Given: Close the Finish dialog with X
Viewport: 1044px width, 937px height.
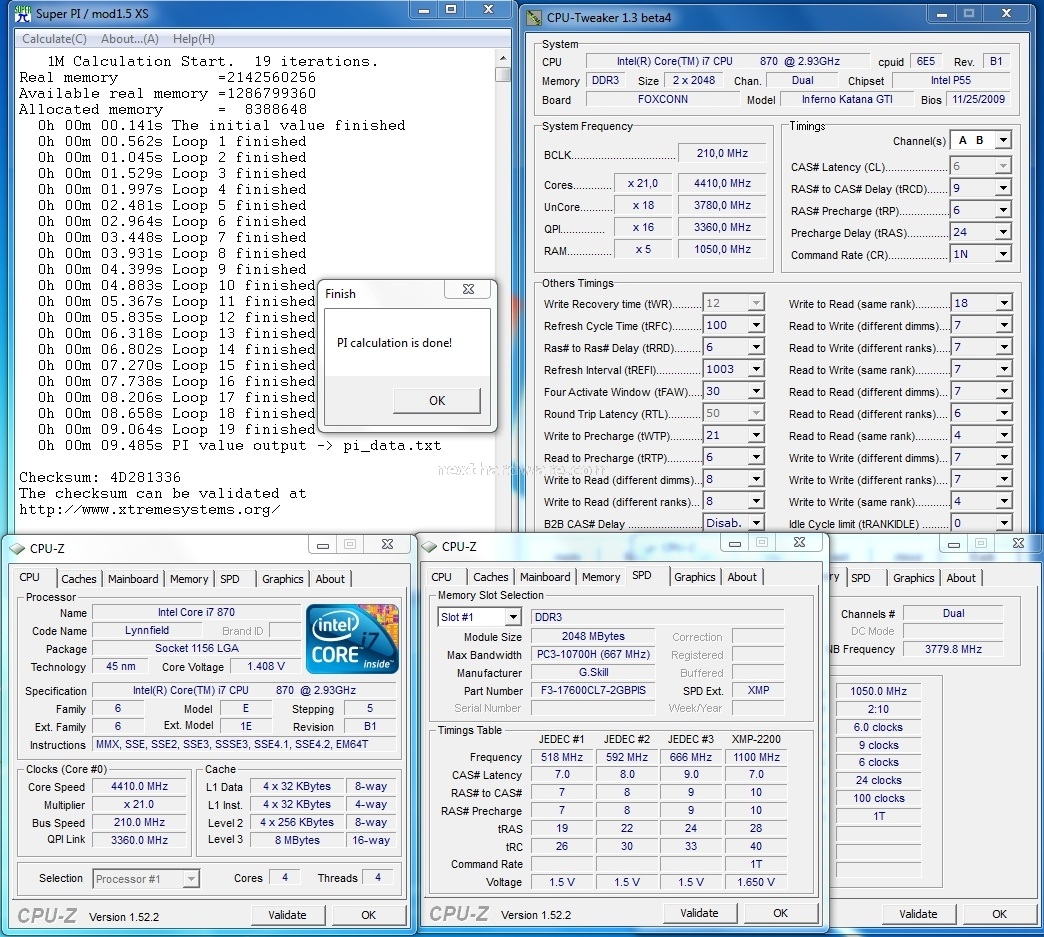Looking at the screenshot, I should (x=468, y=289).
